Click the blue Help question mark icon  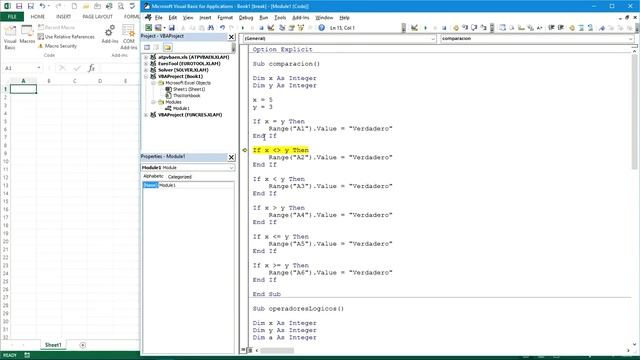[322, 28]
